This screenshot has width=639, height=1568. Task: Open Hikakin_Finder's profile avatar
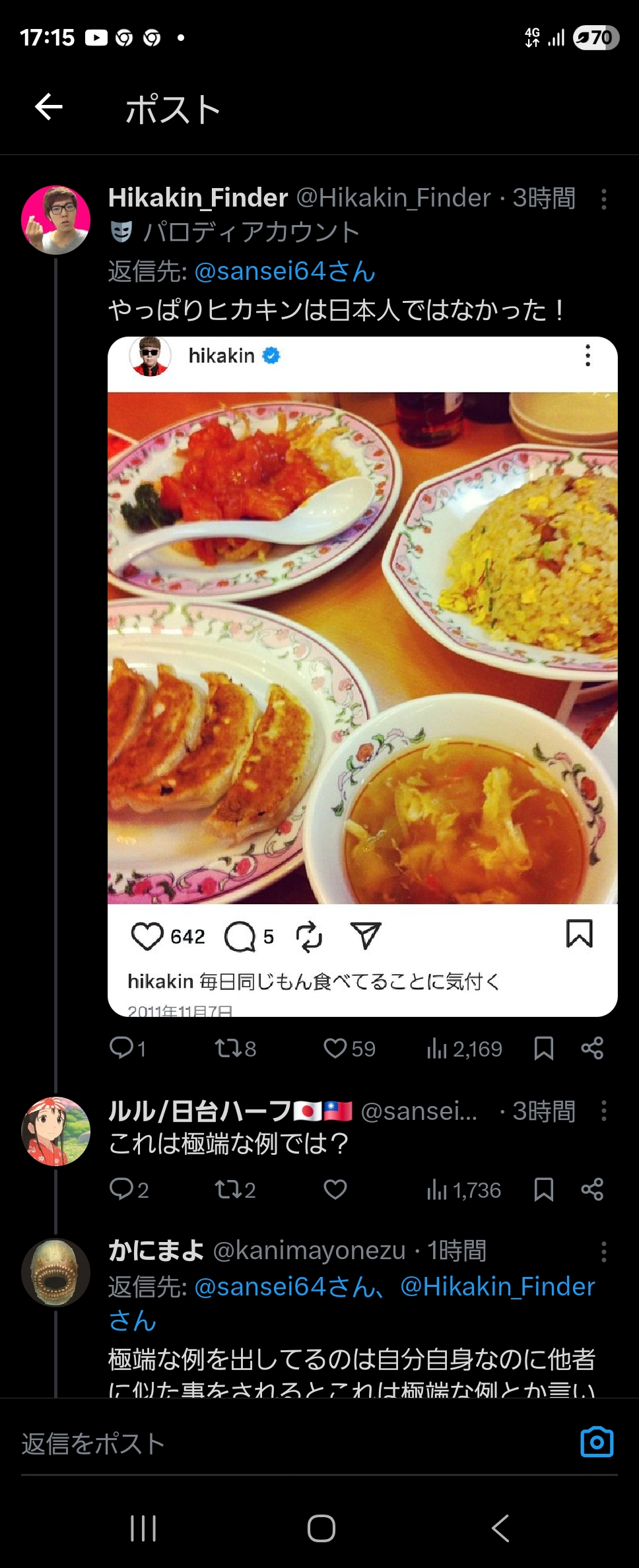pos(56,220)
